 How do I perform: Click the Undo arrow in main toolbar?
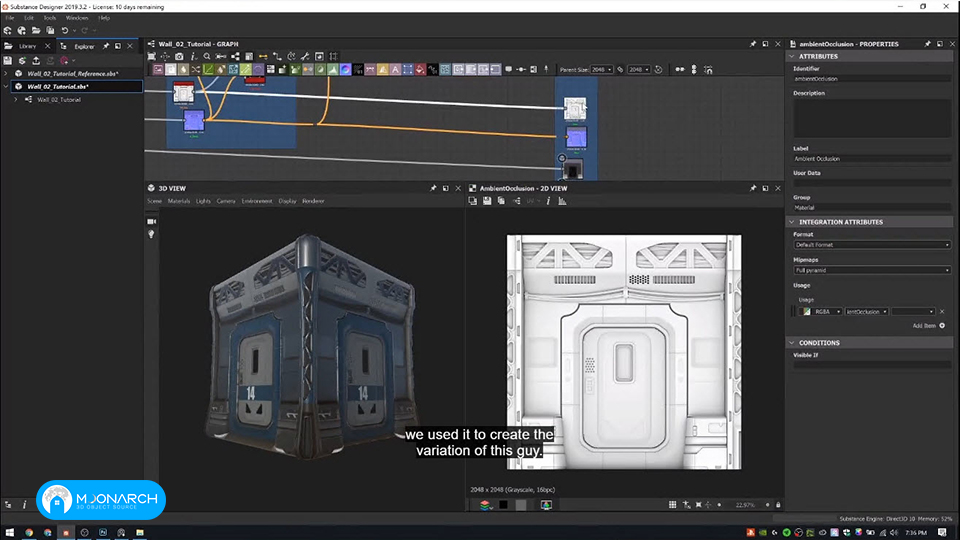point(65,31)
